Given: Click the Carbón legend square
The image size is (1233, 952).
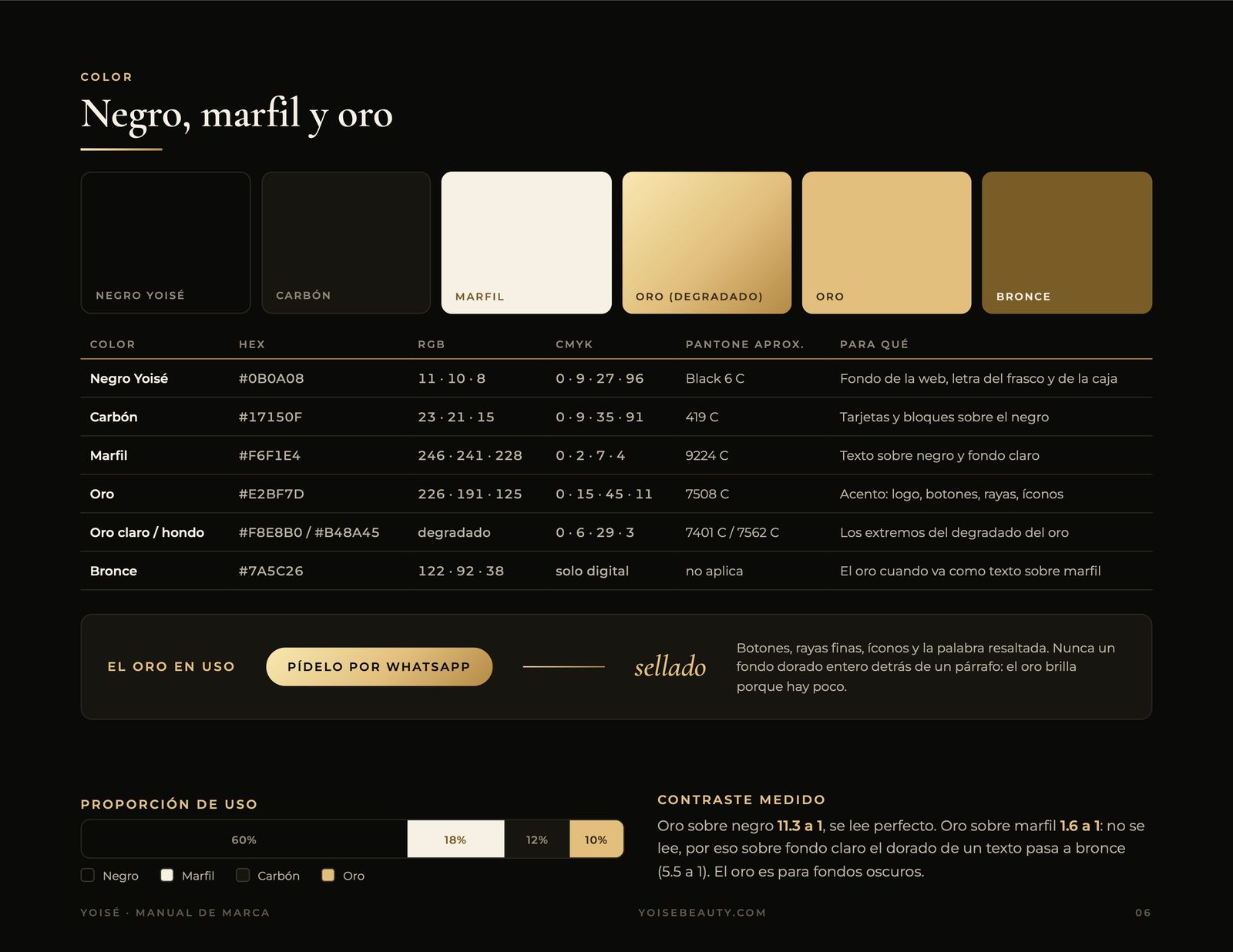Looking at the screenshot, I should point(243,875).
